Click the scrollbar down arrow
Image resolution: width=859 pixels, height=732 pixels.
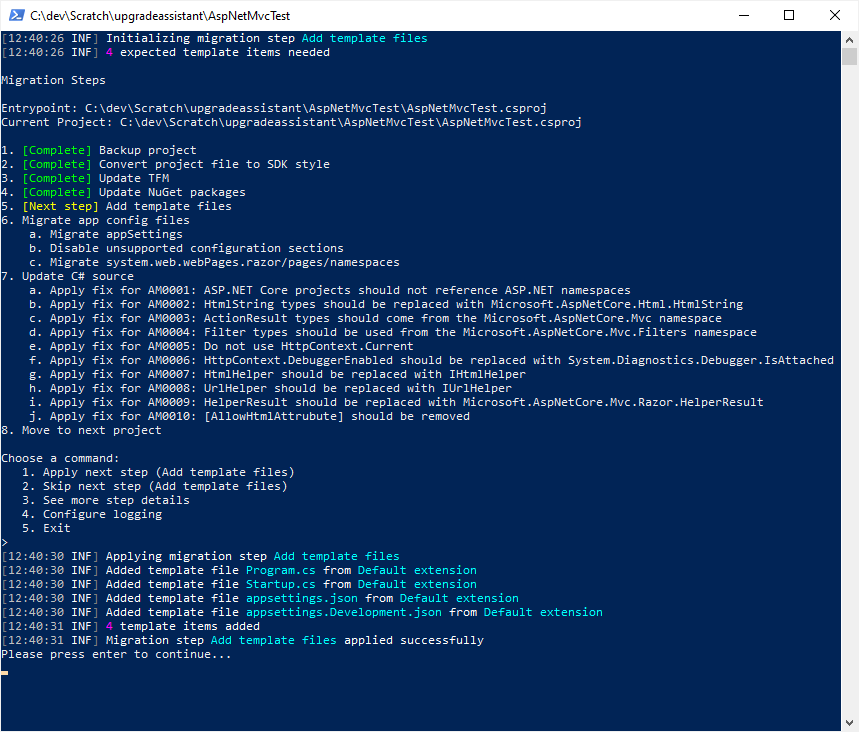pos(851,723)
